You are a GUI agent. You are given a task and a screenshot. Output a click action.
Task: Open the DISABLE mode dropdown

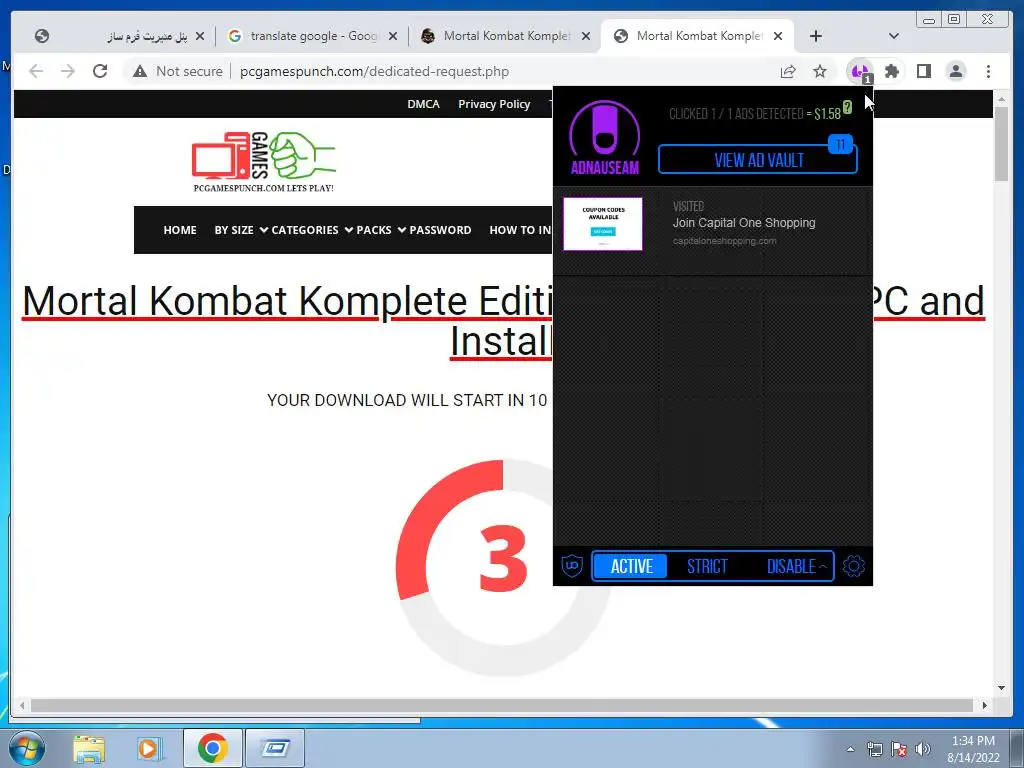coord(796,566)
